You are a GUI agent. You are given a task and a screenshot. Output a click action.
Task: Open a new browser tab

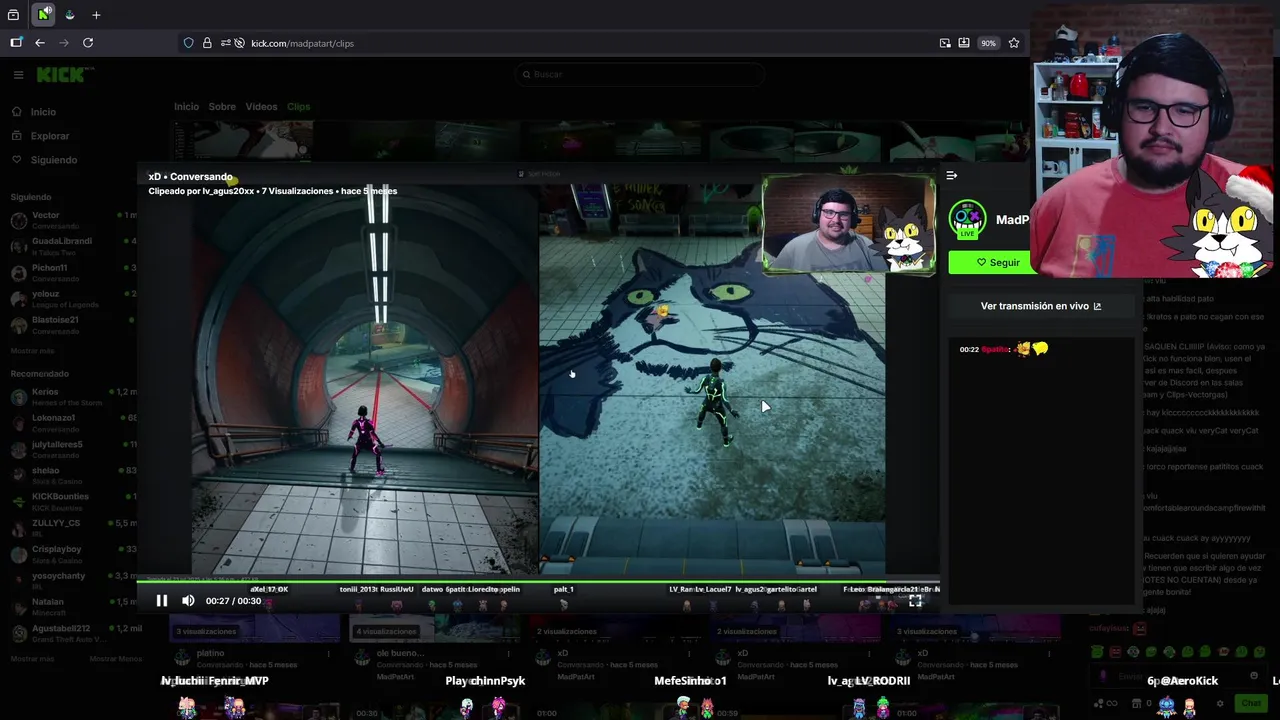(x=96, y=15)
